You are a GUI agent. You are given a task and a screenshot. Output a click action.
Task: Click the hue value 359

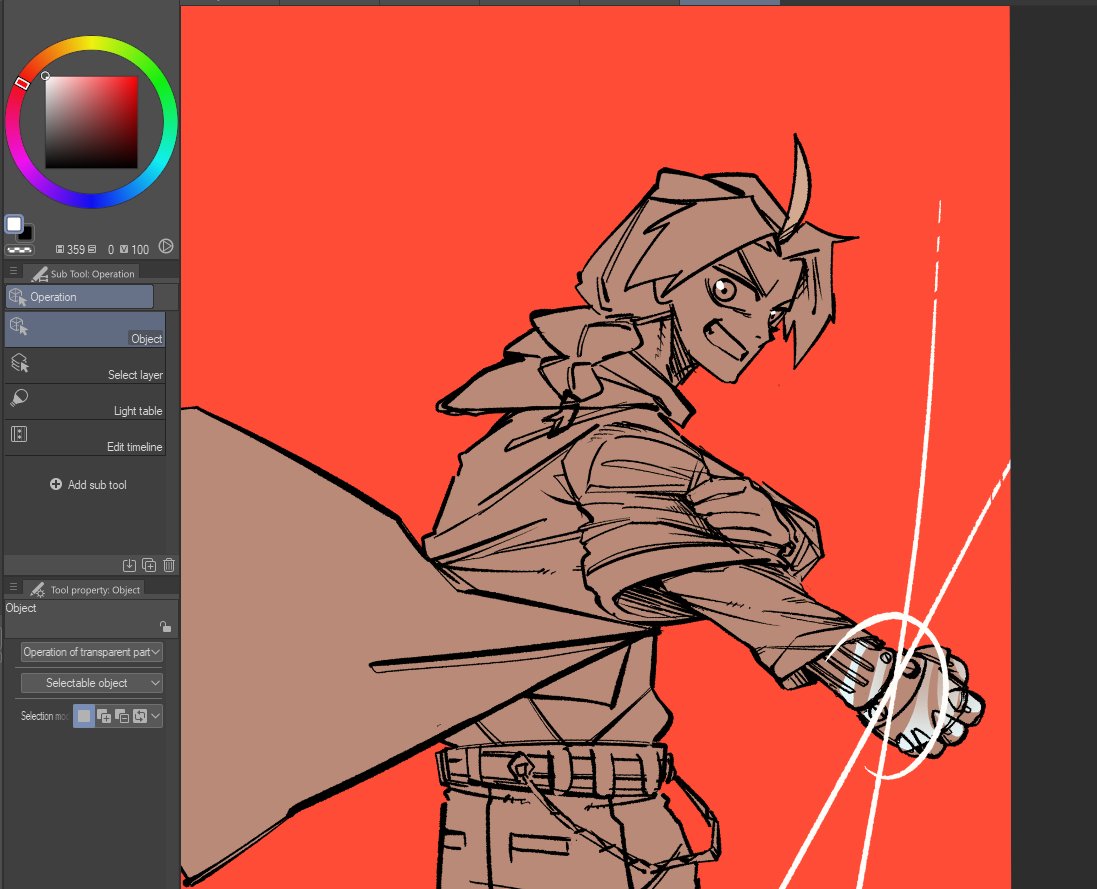coord(76,250)
